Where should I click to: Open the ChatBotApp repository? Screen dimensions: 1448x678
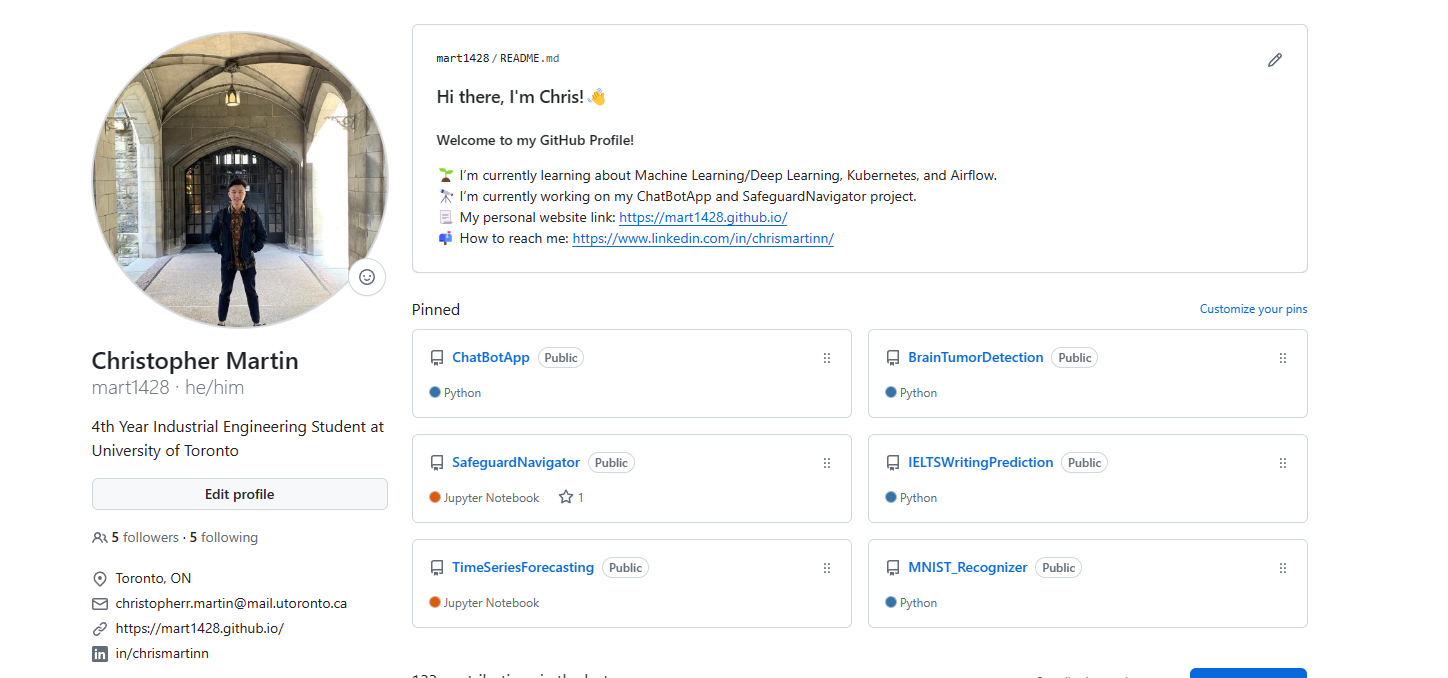[491, 357]
